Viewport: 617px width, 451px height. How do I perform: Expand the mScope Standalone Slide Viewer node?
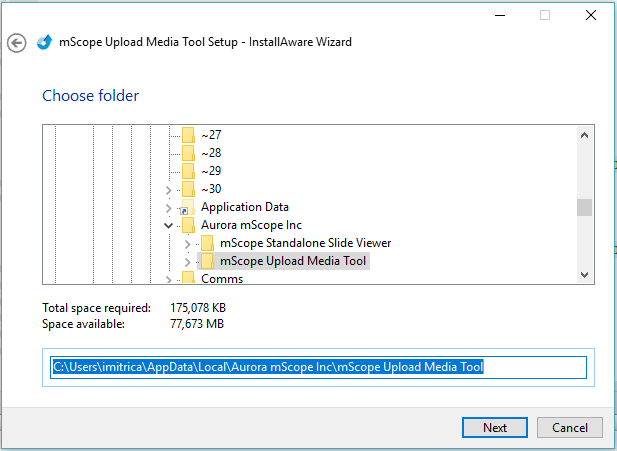[187, 244]
